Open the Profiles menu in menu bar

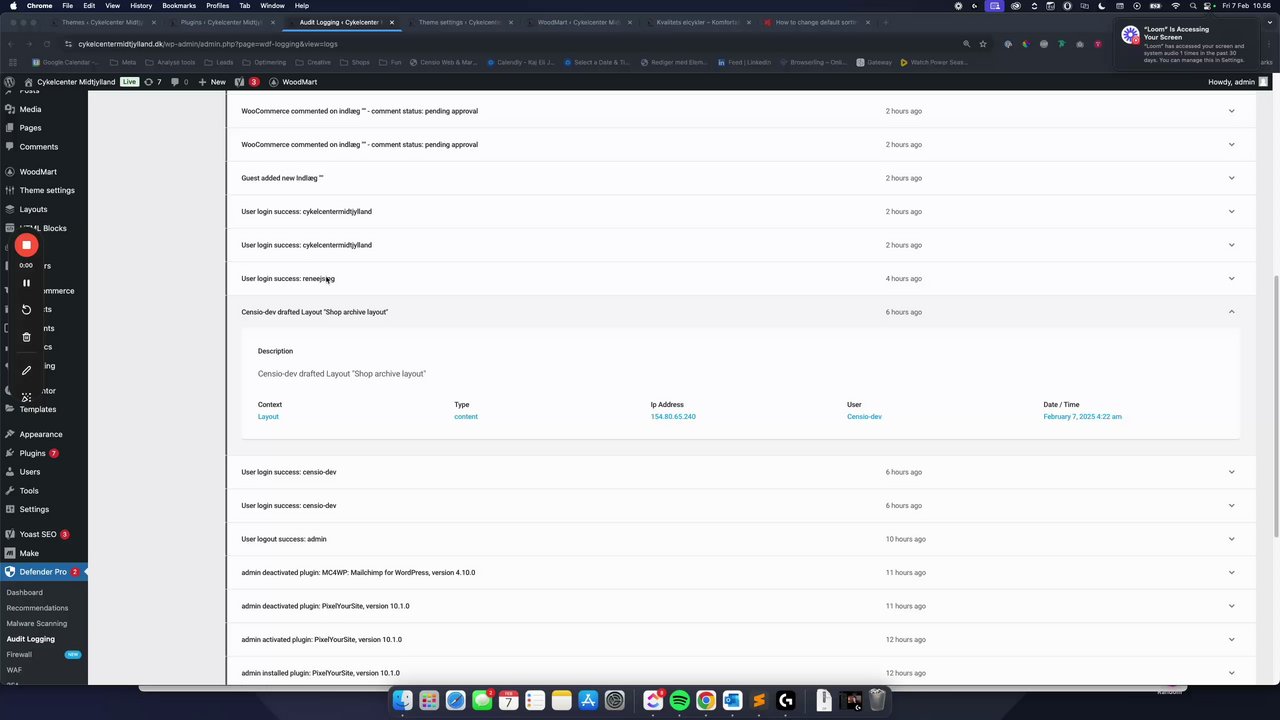[217, 6]
